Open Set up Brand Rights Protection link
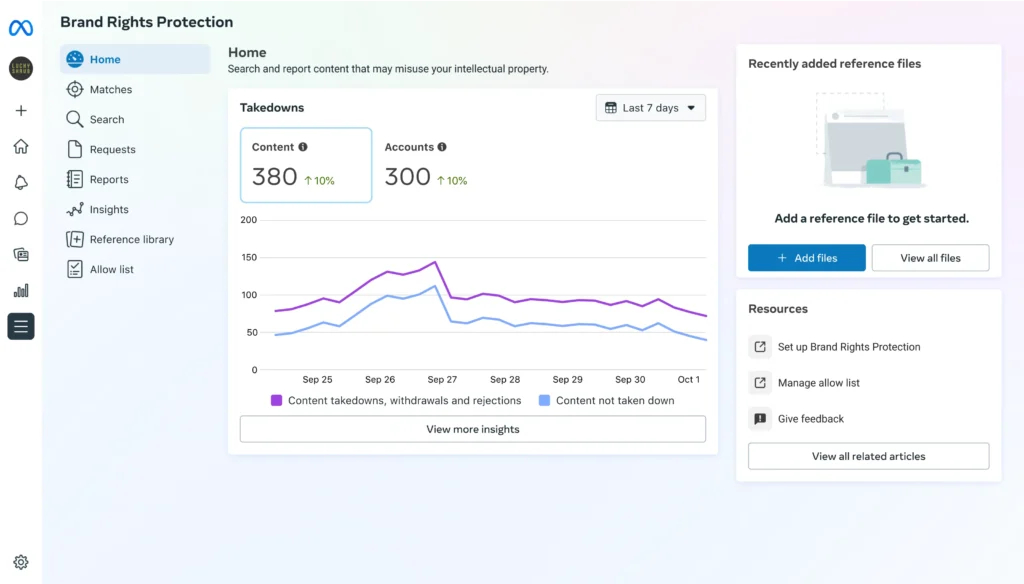This screenshot has height=584, width=1024. coord(848,347)
